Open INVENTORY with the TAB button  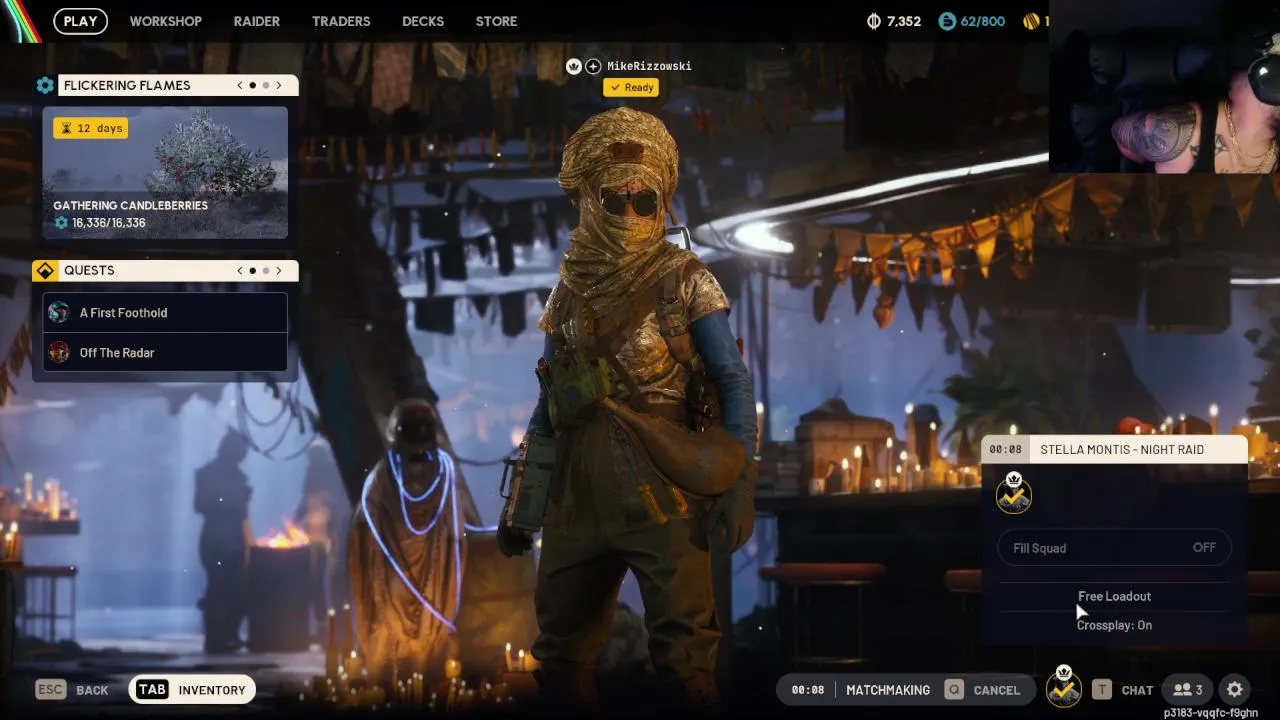(192, 690)
